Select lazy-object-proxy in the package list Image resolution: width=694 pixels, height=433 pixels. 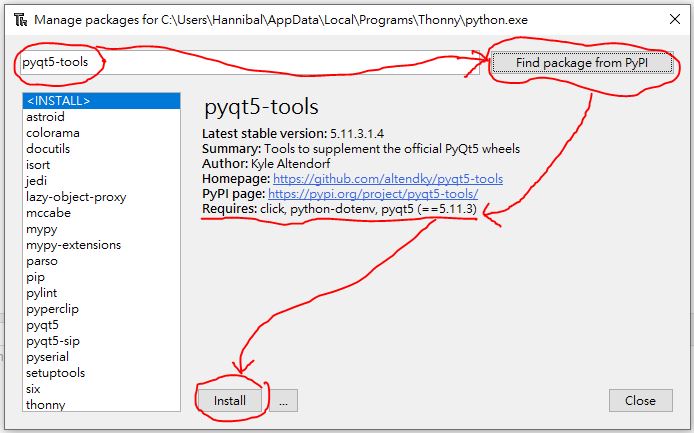[x=101, y=197]
